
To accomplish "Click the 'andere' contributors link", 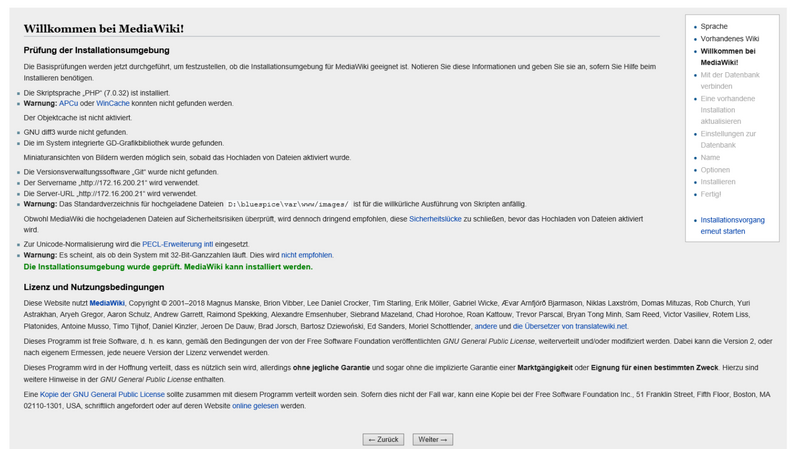I will click(485, 326).
